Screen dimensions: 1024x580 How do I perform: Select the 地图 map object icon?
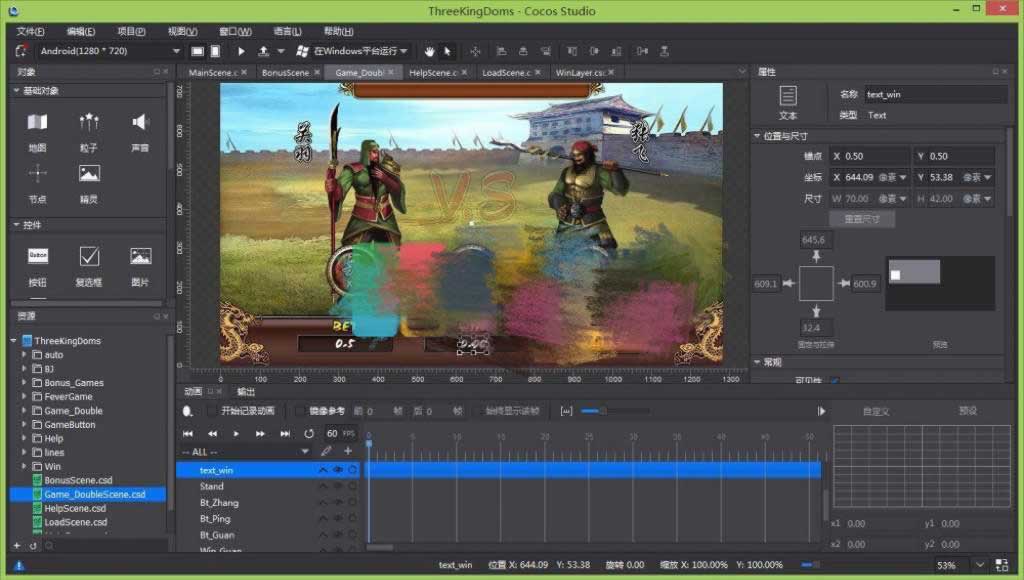[x=37, y=123]
